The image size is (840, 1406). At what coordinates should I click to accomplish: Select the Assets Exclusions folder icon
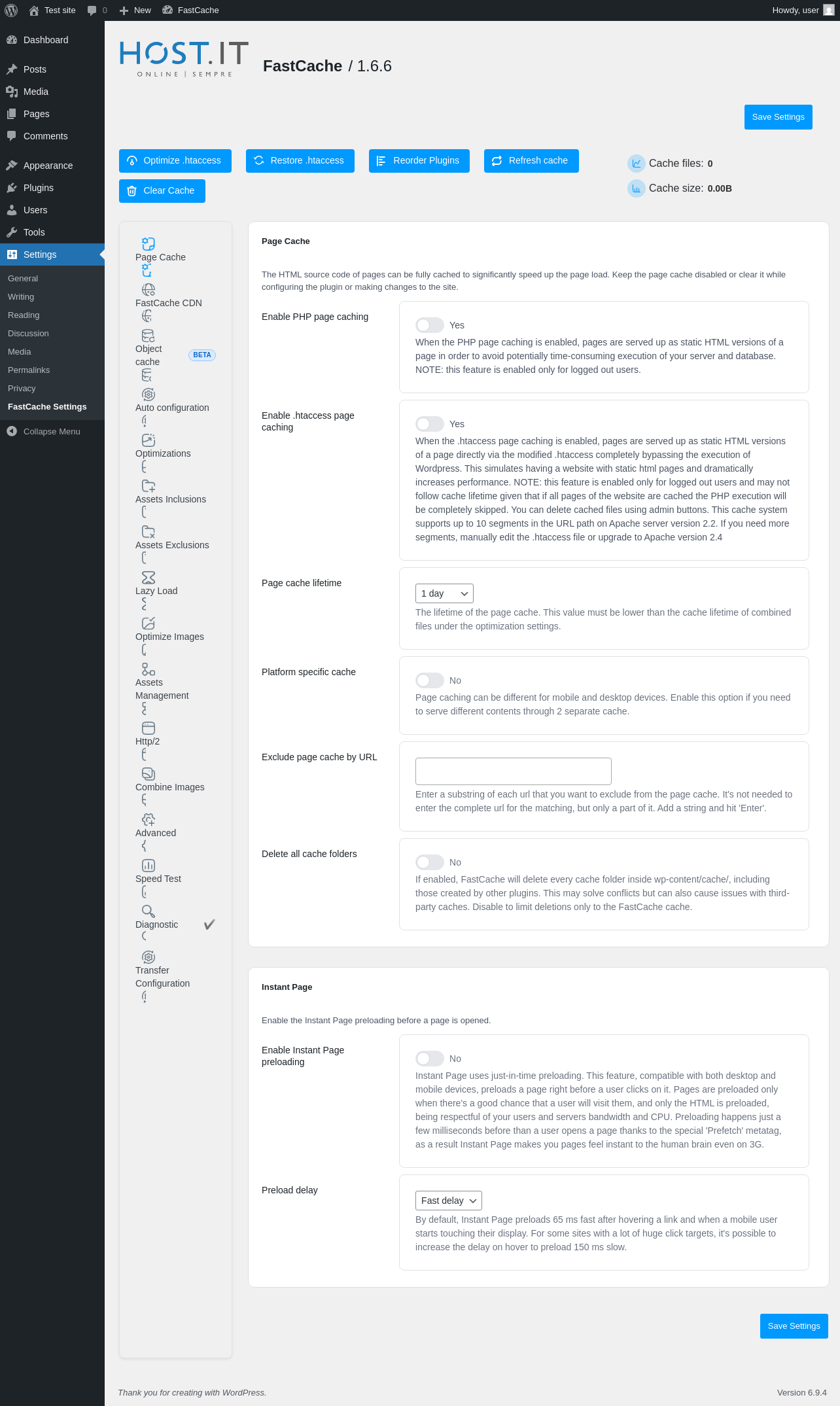(x=149, y=531)
